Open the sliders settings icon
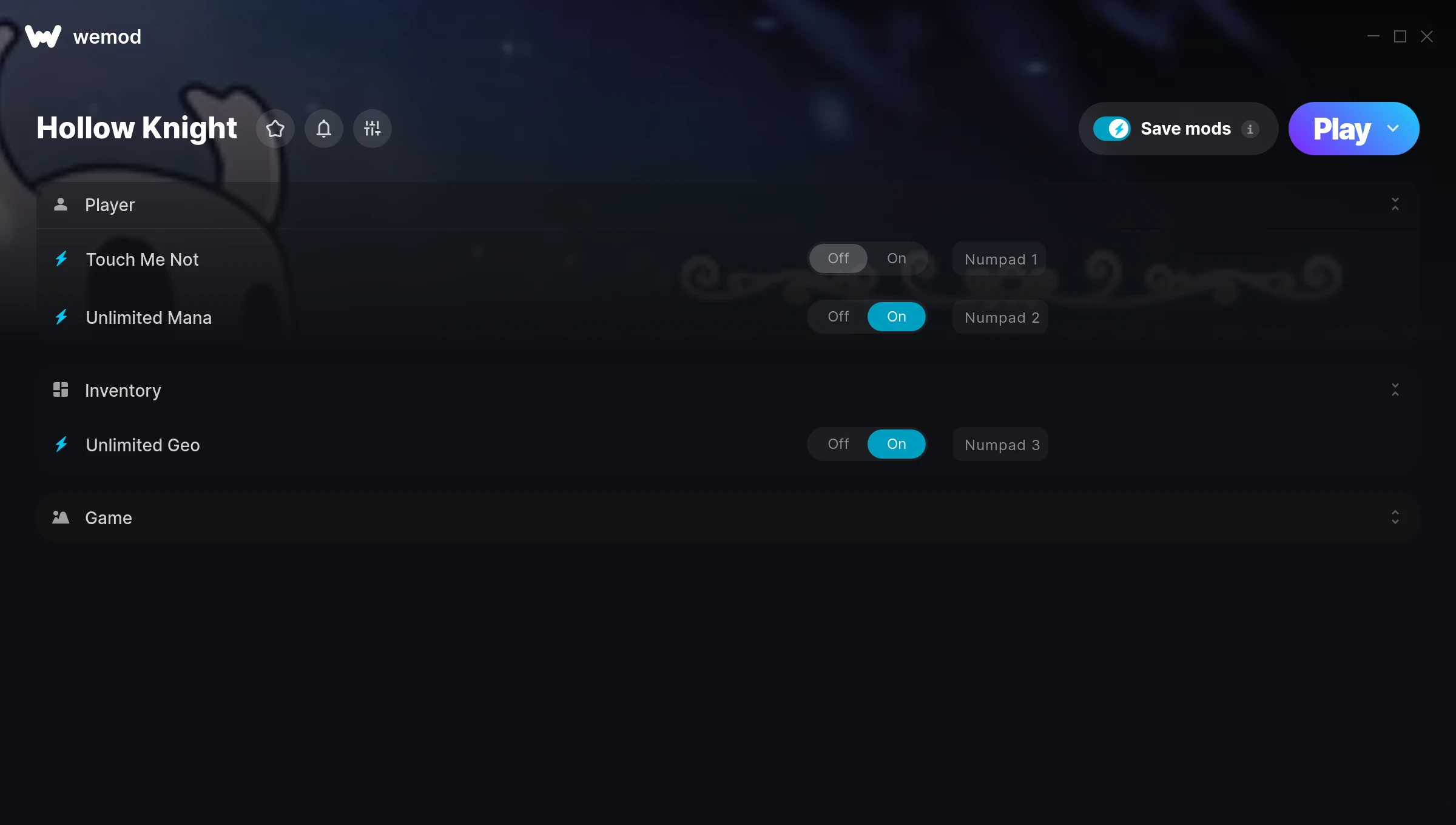Viewport: 1456px width, 825px height. pyautogui.click(x=372, y=129)
